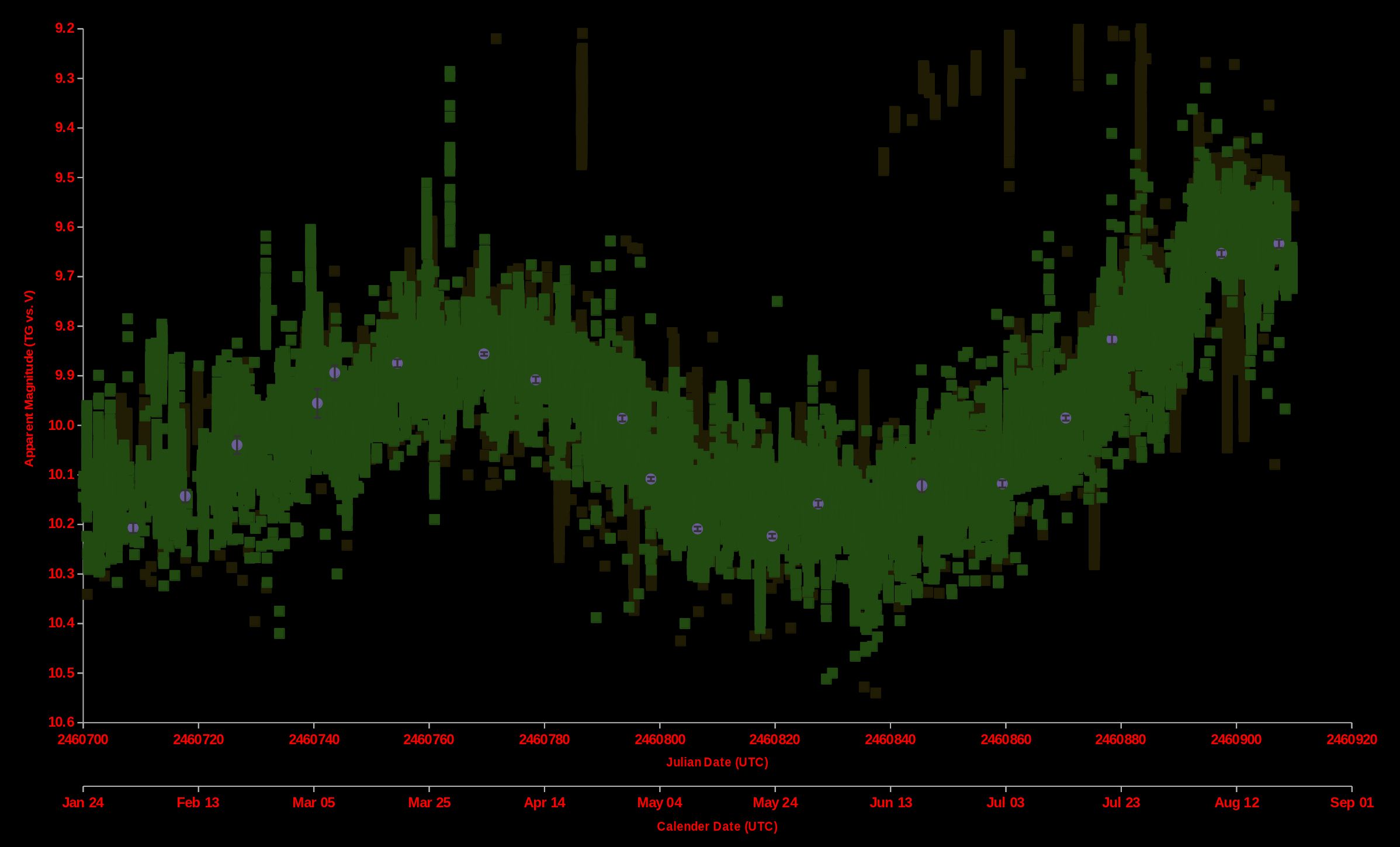Click the 10.6 magnitude tick label

pyautogui.click(x=62, y=722)
